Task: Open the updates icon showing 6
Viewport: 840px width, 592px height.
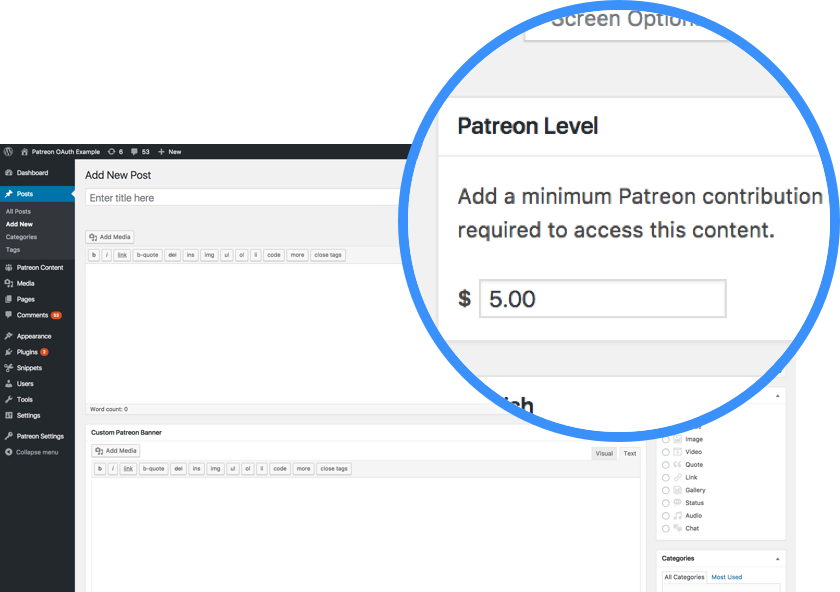Action: point(112,151)
